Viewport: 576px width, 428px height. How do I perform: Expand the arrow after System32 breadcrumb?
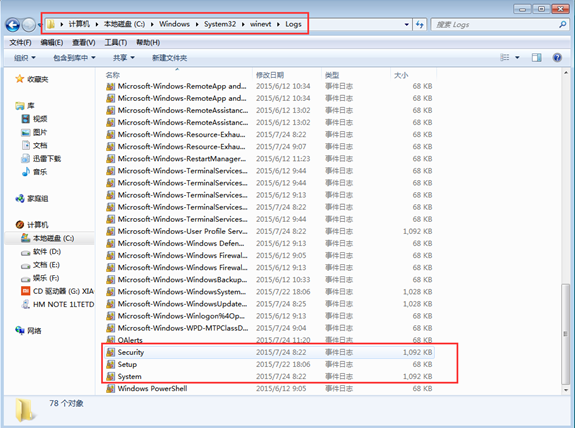click(x=243, y=25)
